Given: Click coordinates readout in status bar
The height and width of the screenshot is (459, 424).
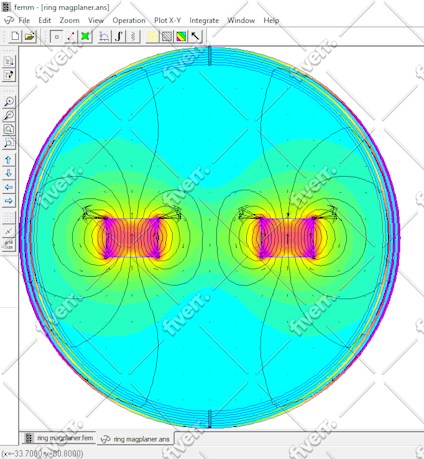Looking at the screenshot, I should [x=42, y=454].
